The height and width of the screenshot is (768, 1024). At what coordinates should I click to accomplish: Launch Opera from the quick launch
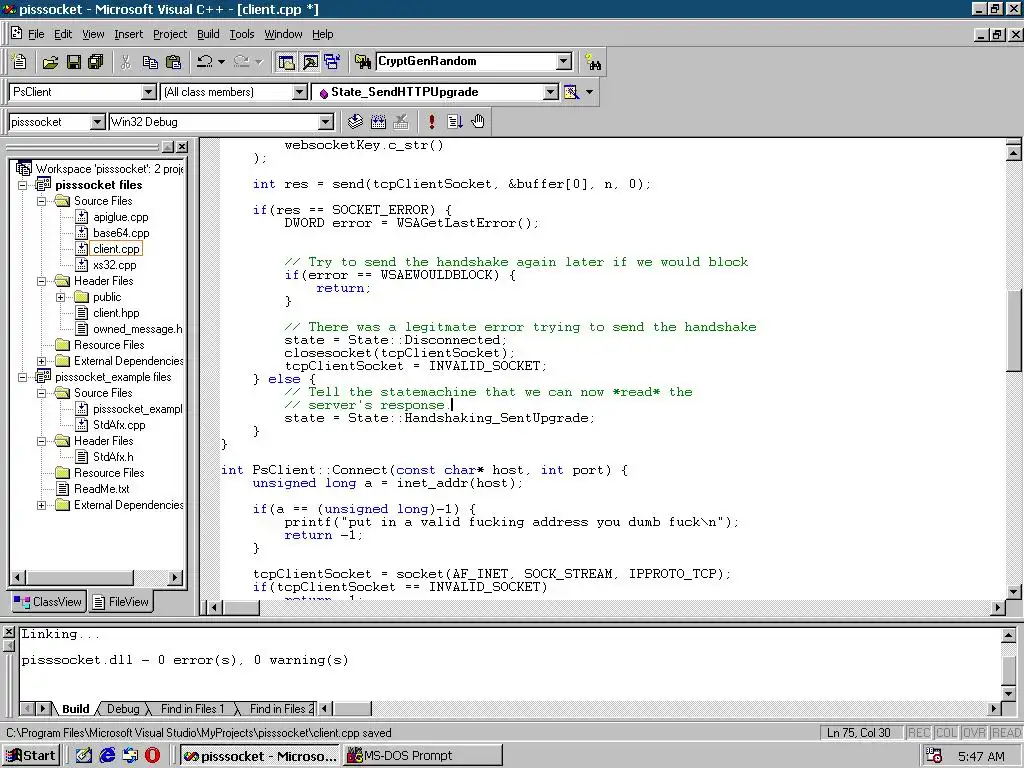click(152, 756)
